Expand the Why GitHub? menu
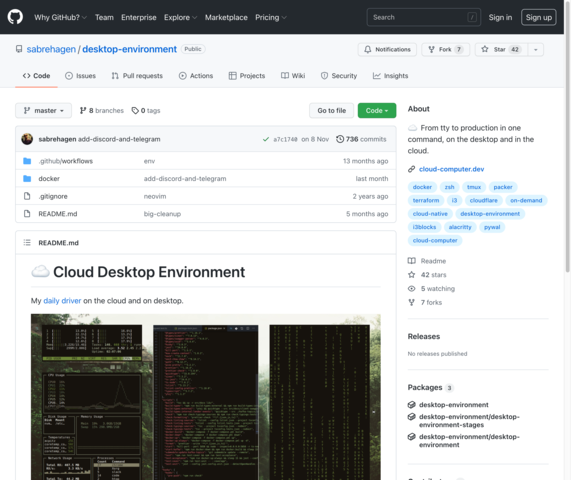This screenshot has height=480, width=571. (x=60, y=17)
